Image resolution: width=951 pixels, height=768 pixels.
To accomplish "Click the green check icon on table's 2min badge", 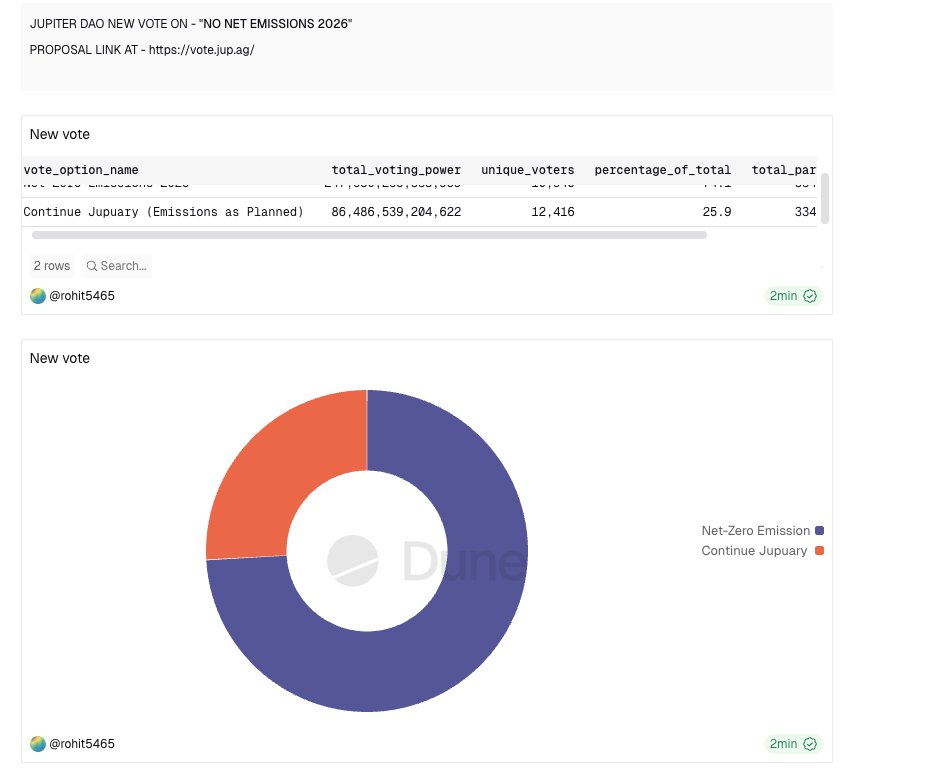I will (810, 296).
